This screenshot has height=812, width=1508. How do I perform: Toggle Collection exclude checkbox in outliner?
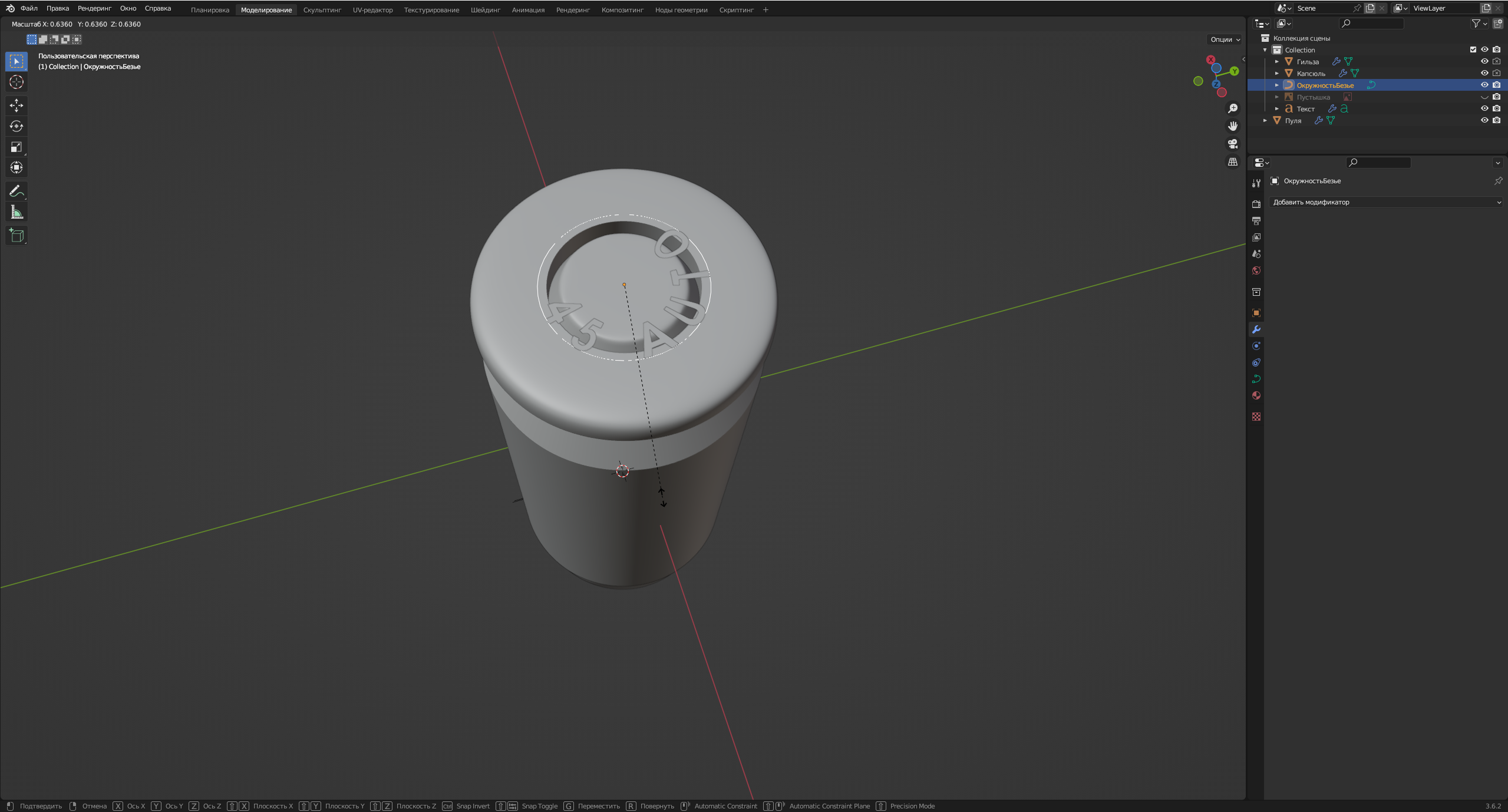1473,49
